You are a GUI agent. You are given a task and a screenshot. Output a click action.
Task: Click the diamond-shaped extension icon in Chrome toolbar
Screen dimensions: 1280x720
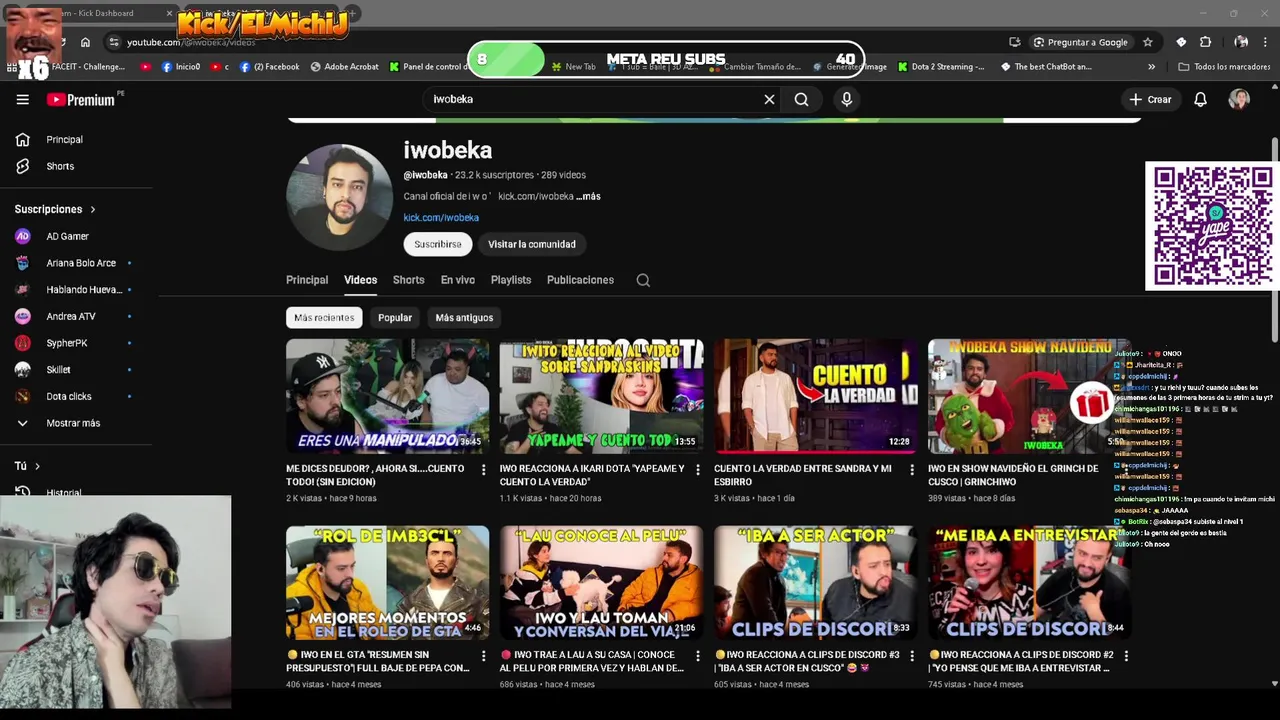point(1181,42)
